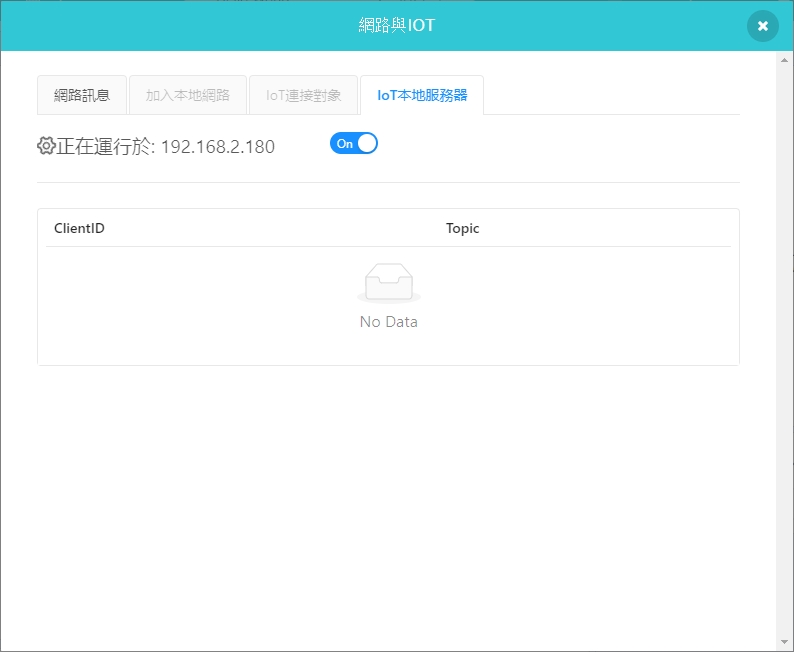
Task: Click the vertical scrollbar track
Action: (784, 350)
